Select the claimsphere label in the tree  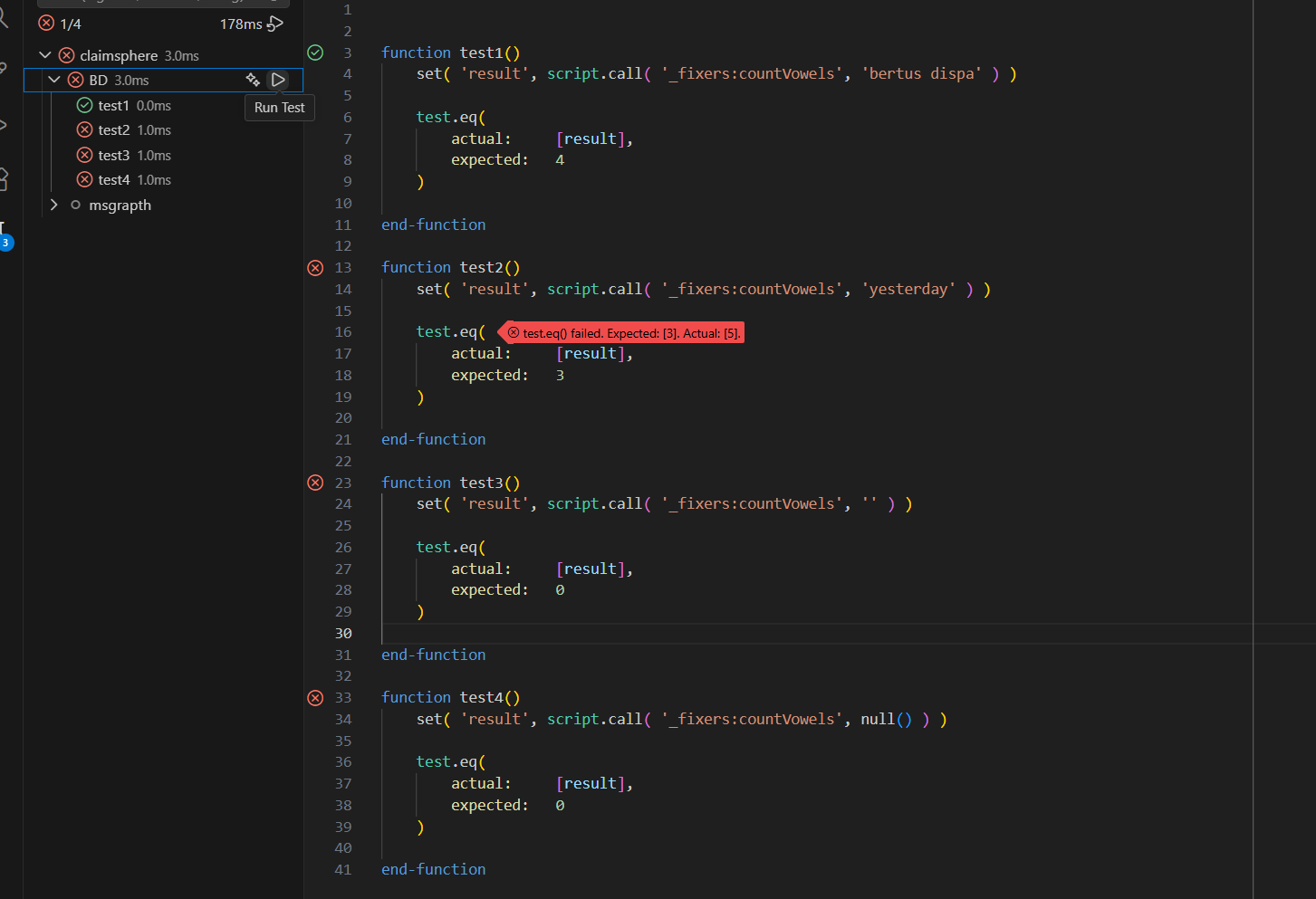coord(119,55)
